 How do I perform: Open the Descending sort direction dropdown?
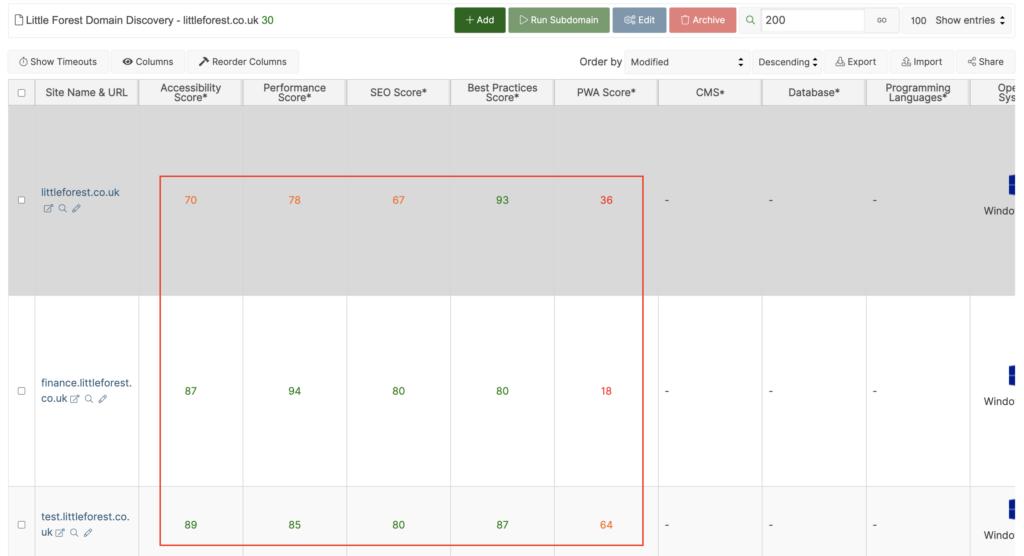[x=788, y=61]
